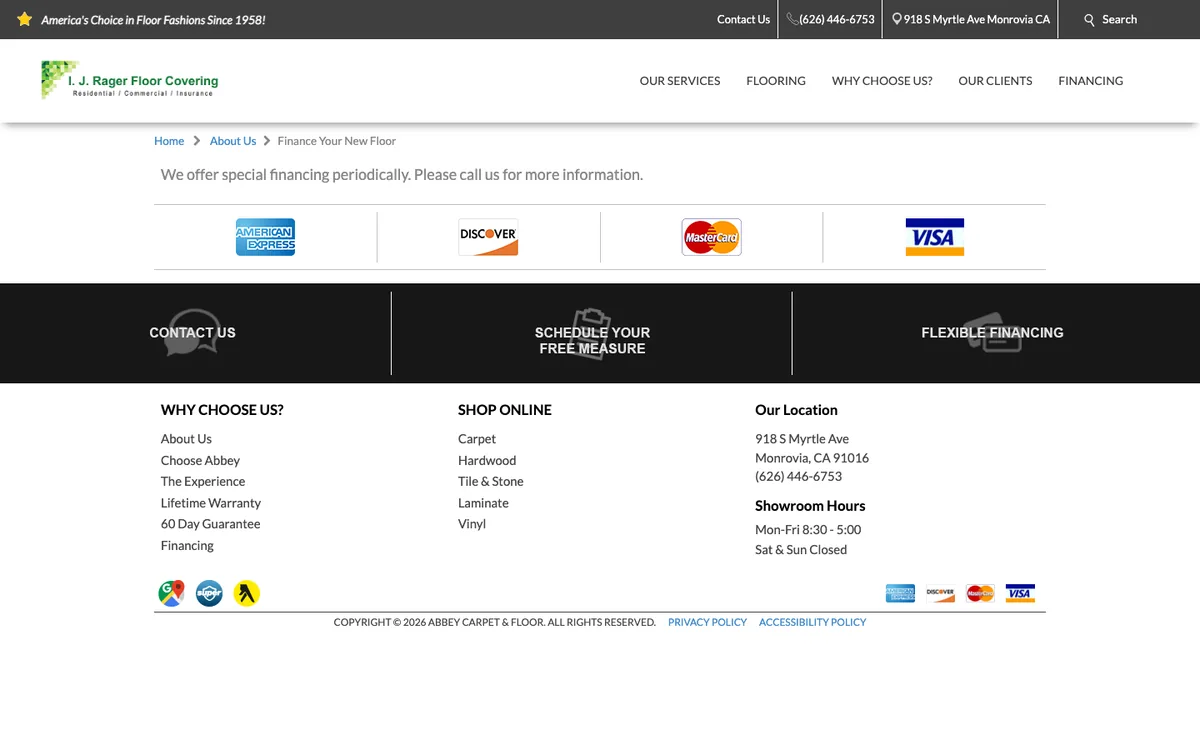Screen dimensions: 1200x750
Task: Click the footer phone number (626) 446-6753
Action: [x=798, y=477]
